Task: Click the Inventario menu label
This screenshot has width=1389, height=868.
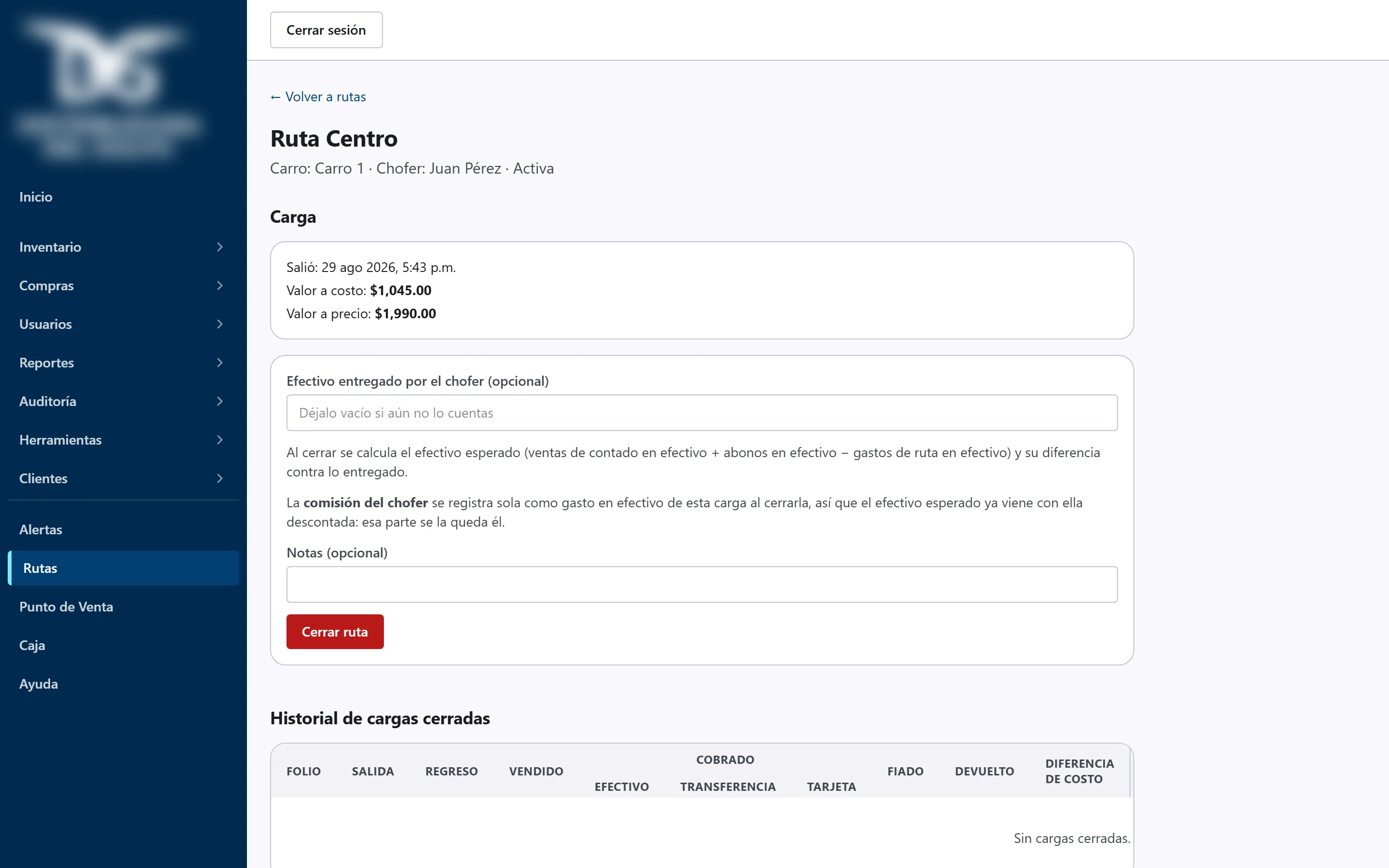Action: pos(50,247)
